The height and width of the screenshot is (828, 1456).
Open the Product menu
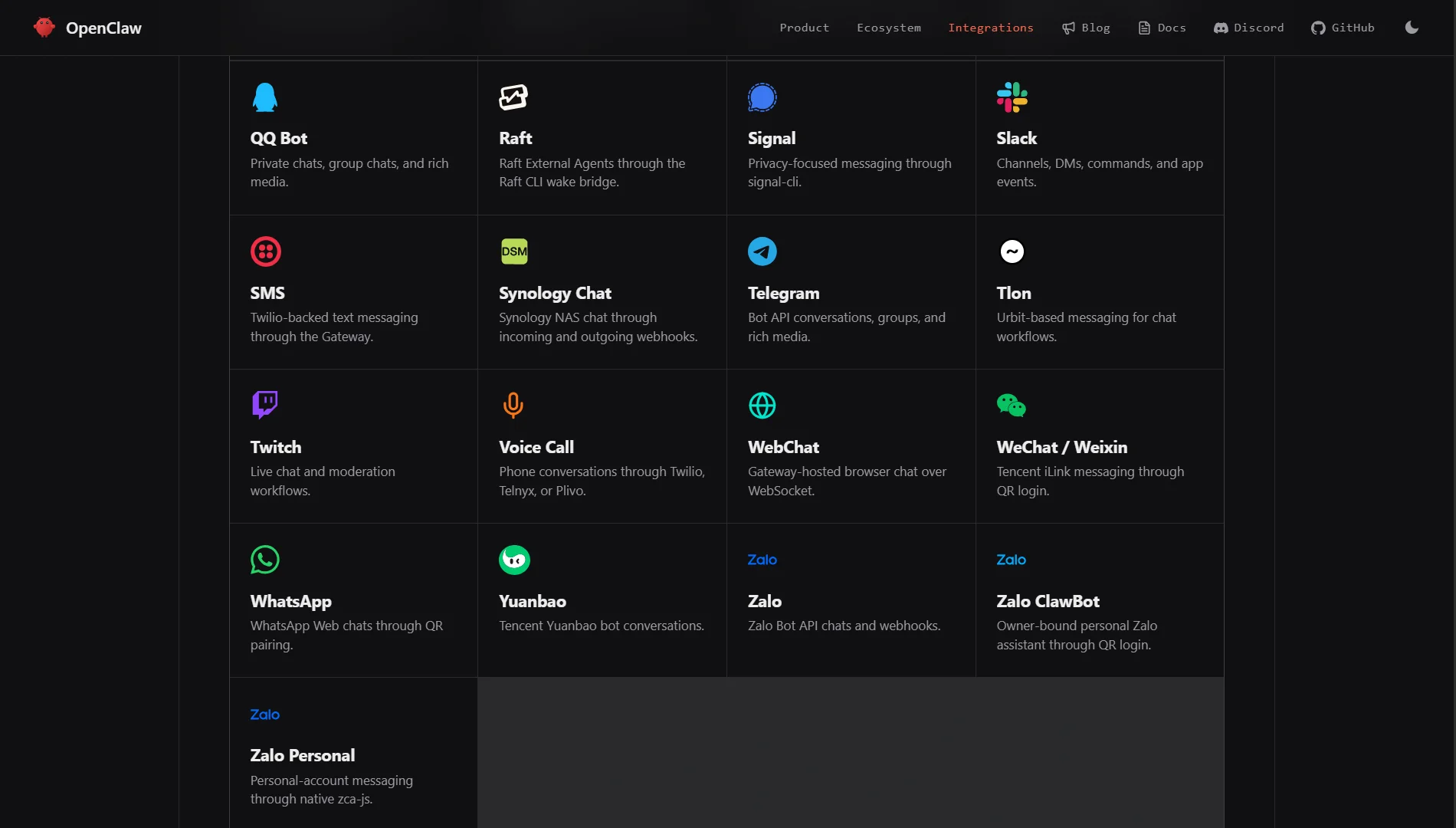pos(804,28)
